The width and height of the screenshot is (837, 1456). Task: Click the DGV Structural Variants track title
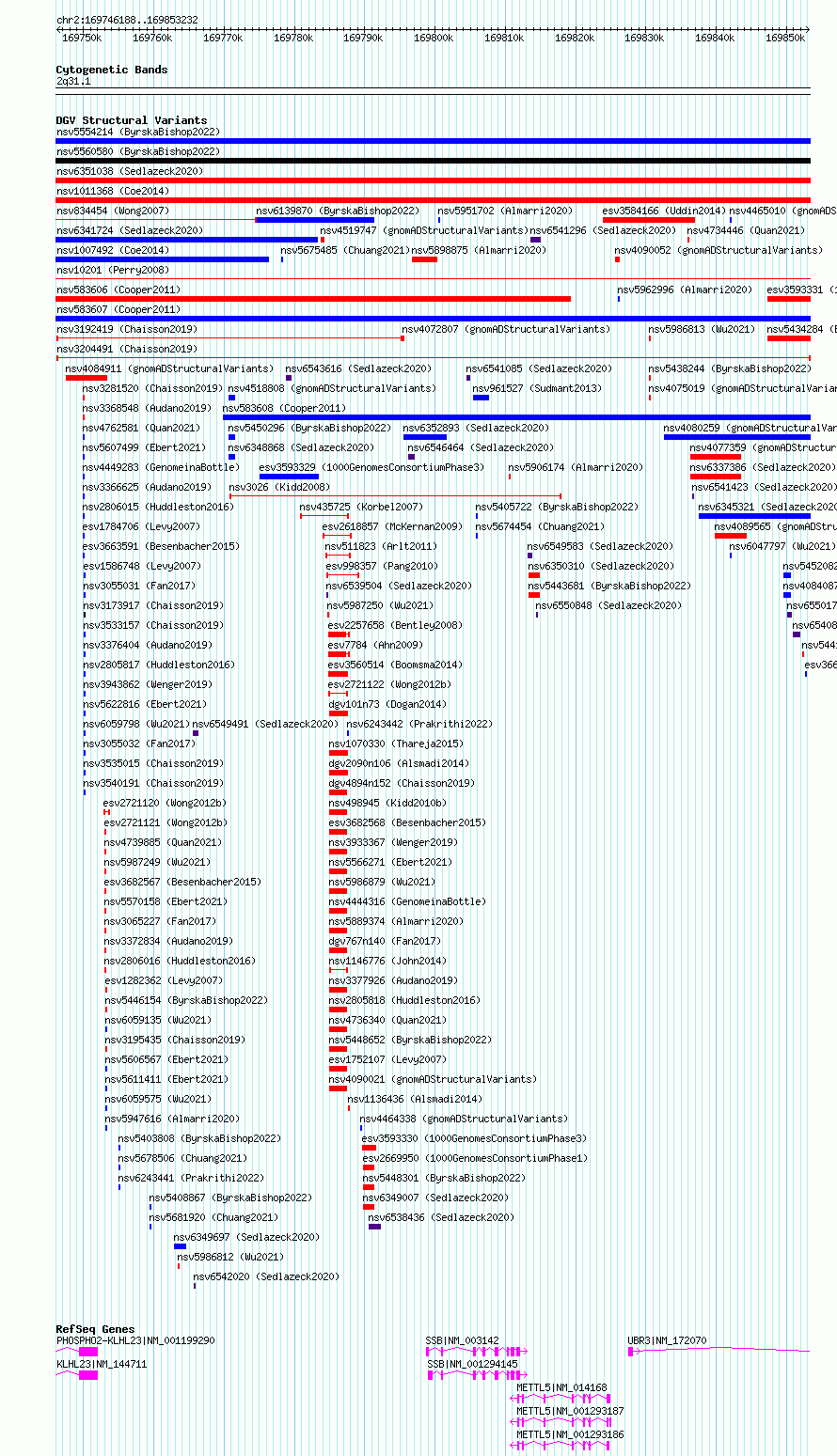pyautogui.click(x=131, y=120)
